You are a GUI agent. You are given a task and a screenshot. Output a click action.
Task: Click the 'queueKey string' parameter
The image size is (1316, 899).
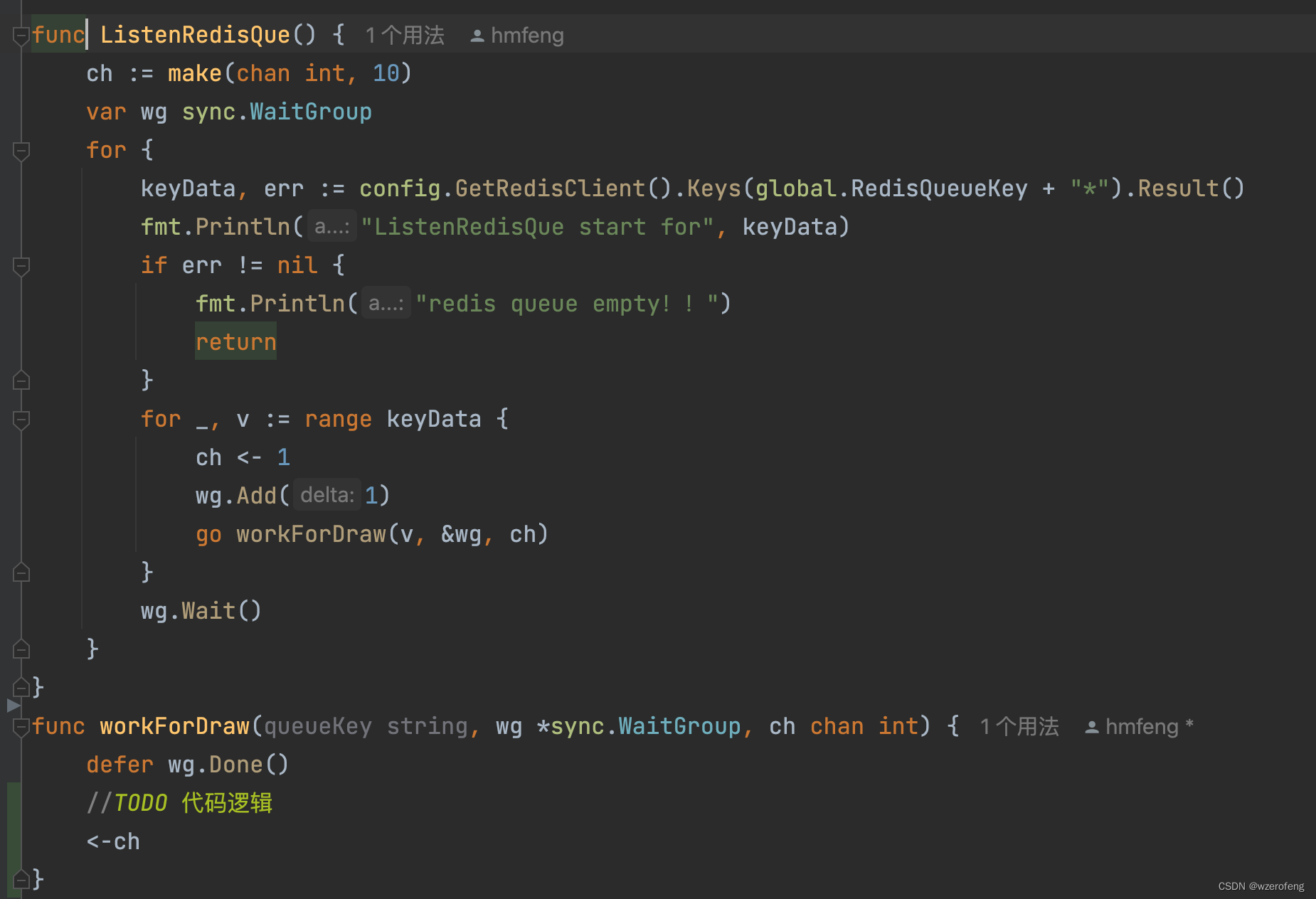click(366, 727)
